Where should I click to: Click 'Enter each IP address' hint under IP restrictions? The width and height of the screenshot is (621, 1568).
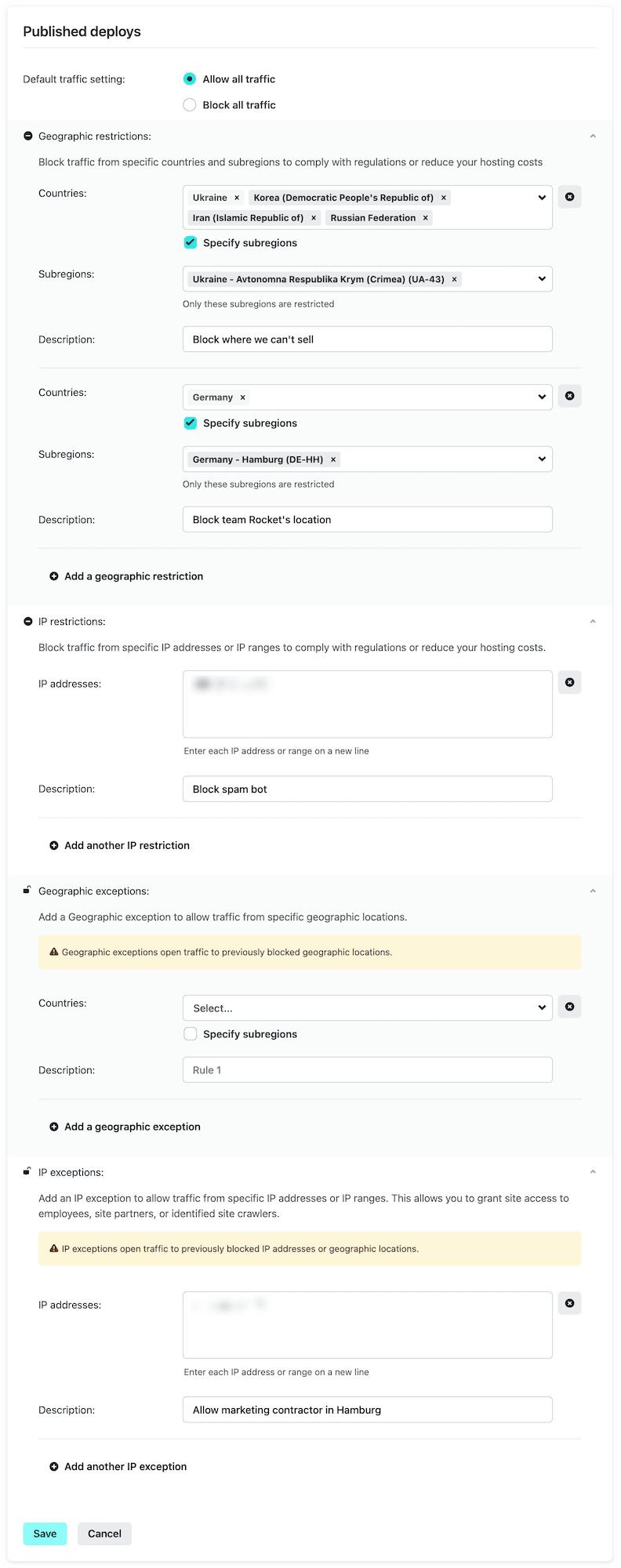(276, 751)
